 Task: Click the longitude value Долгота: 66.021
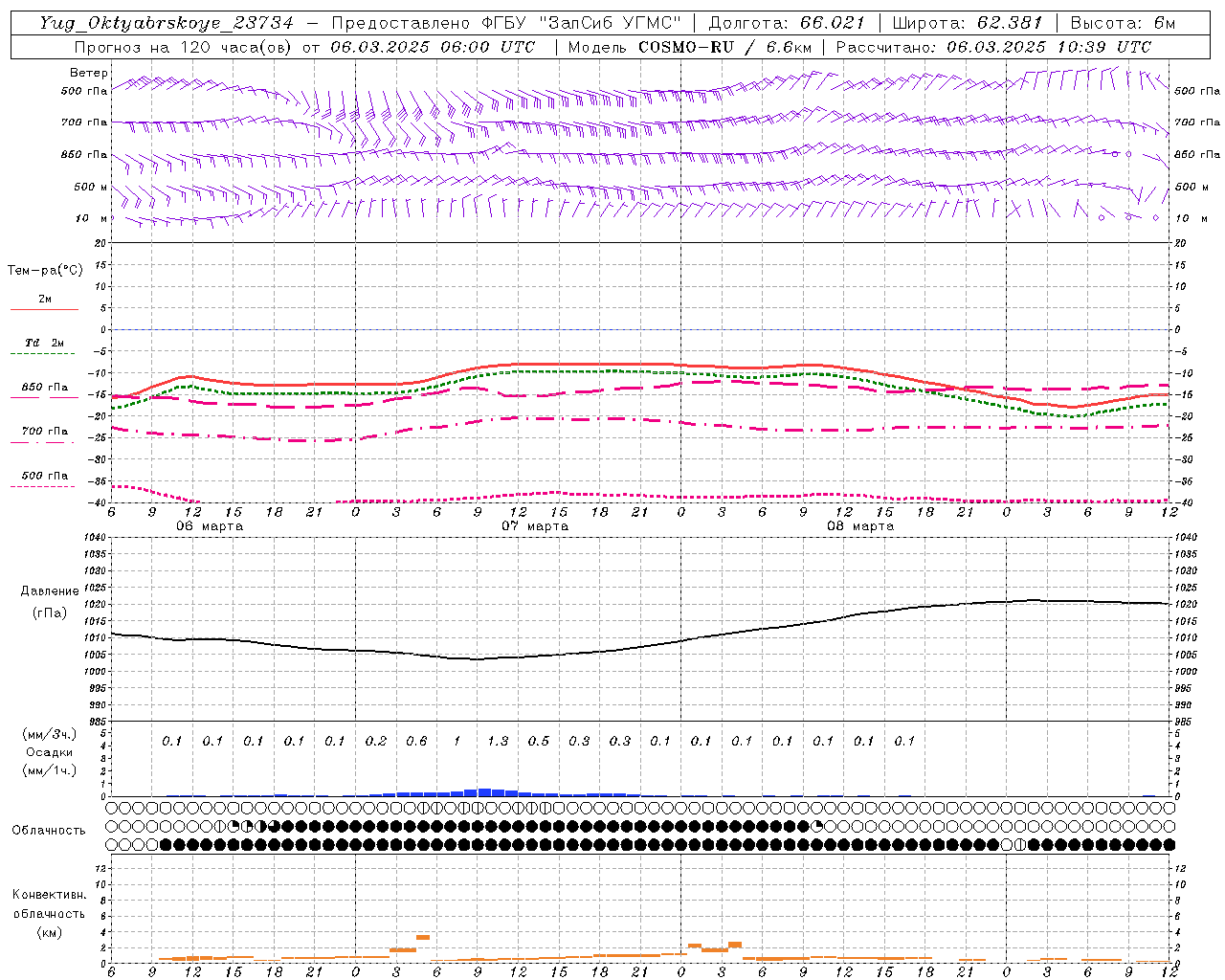787,23
